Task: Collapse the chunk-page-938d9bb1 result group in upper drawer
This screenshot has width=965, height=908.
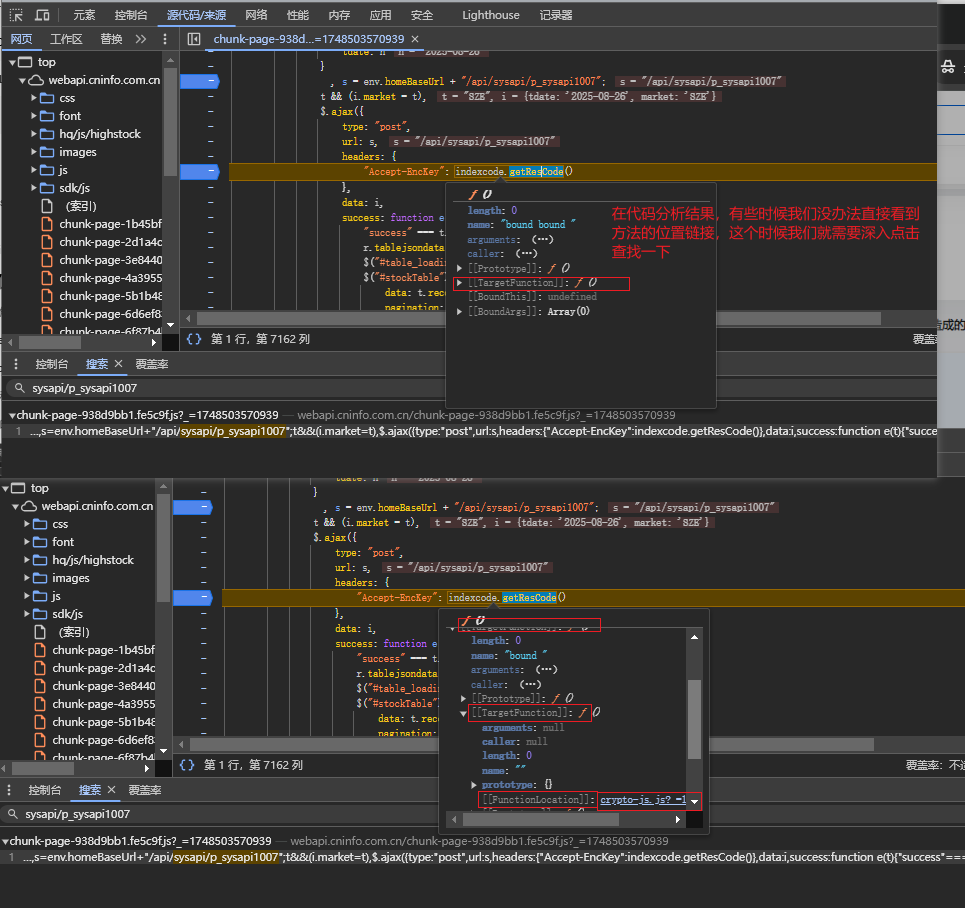Action: (12, 416)
